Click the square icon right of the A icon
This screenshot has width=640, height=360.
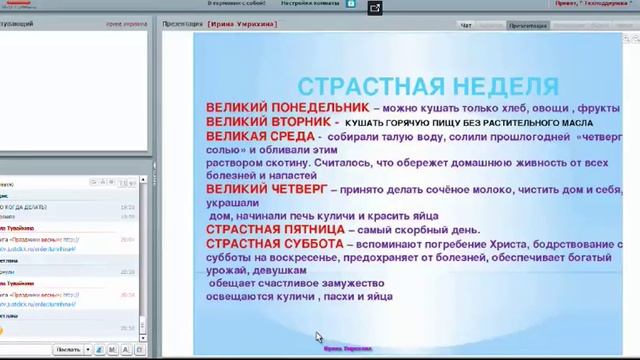tap(139, 350)
